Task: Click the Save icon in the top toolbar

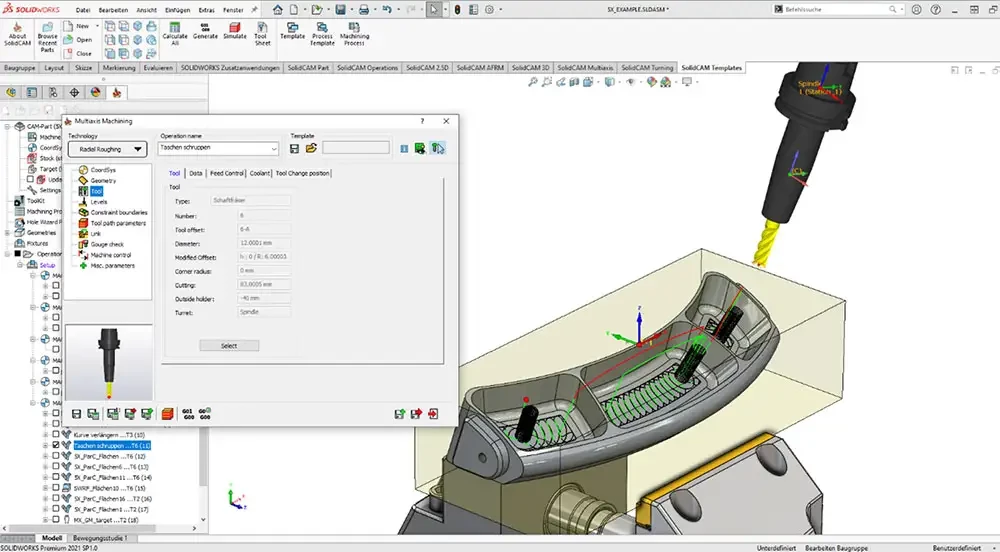Action: coord(341,10)
